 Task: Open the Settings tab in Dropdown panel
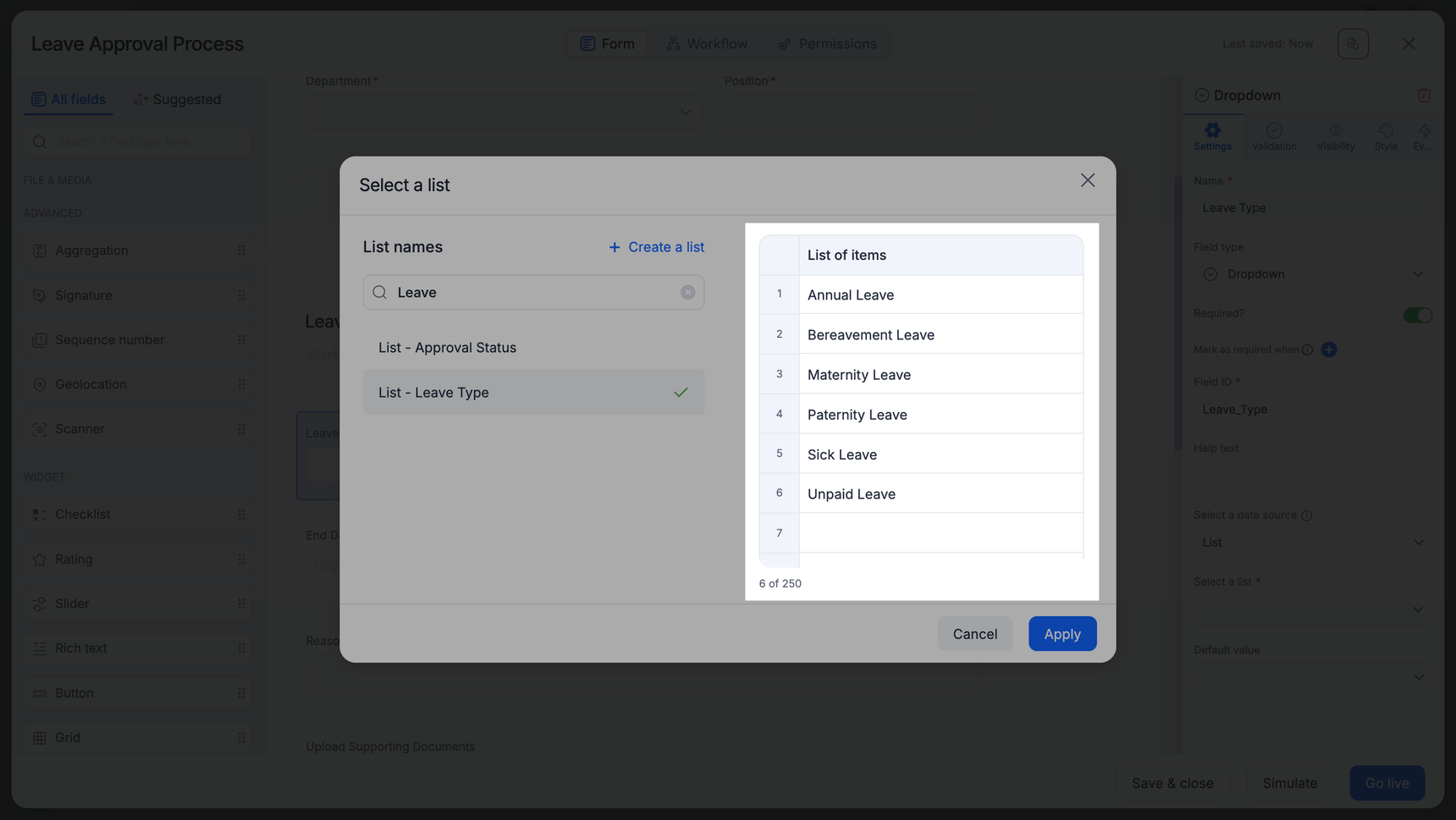(x=1213, y=136)
